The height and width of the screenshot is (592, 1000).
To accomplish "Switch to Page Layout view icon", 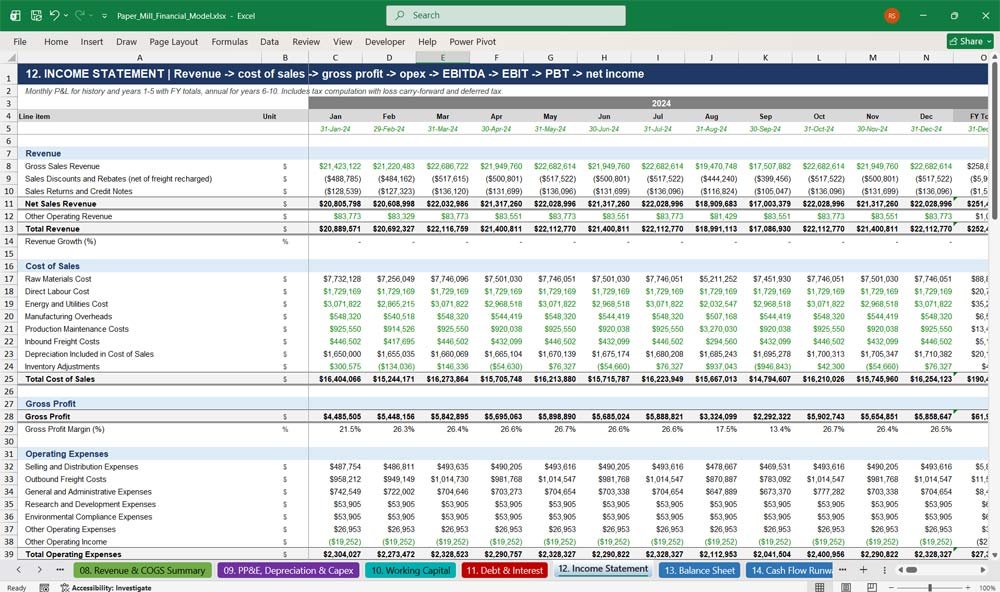I will click(845, 587).
